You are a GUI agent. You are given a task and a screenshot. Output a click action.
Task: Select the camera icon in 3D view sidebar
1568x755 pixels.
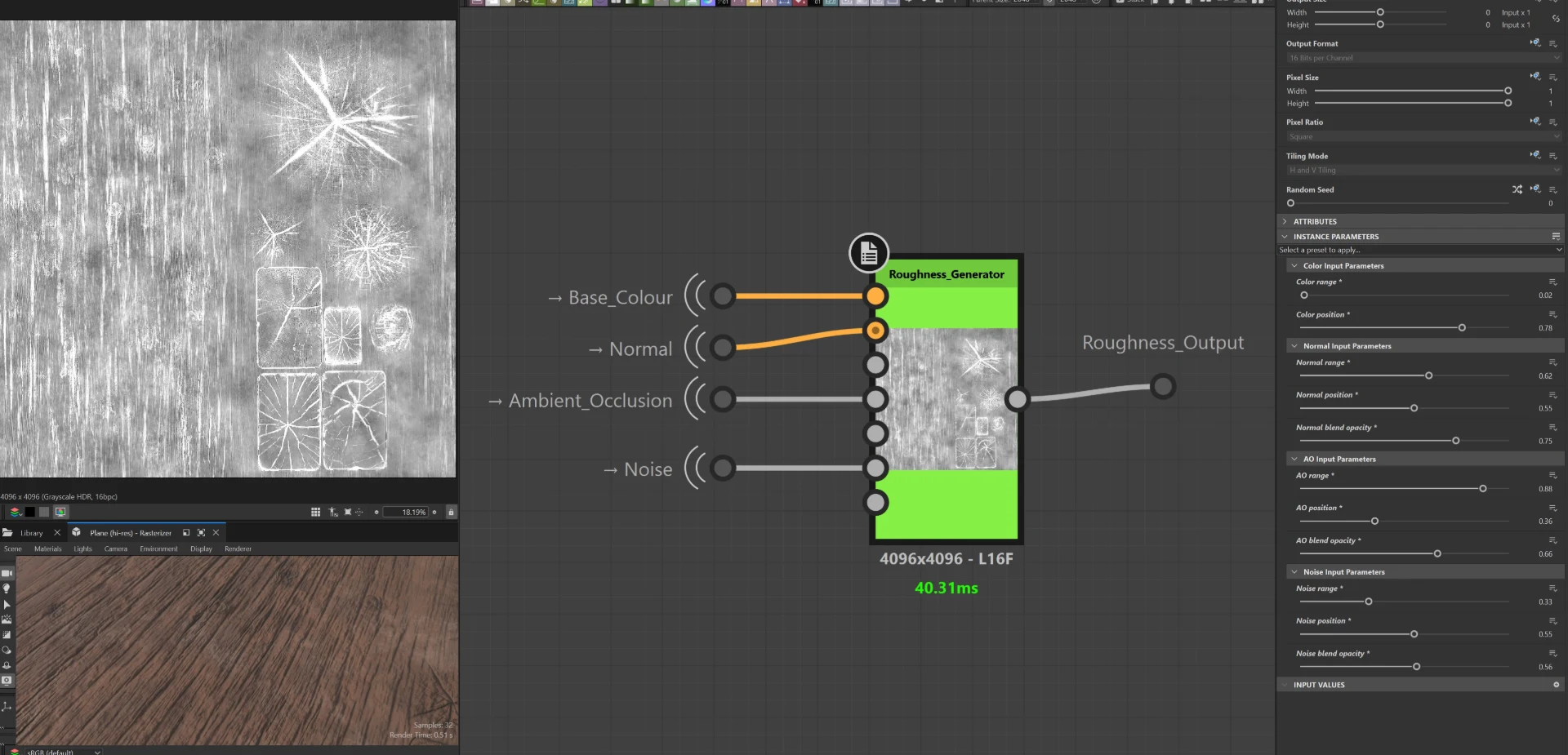[x=7, y=573]
